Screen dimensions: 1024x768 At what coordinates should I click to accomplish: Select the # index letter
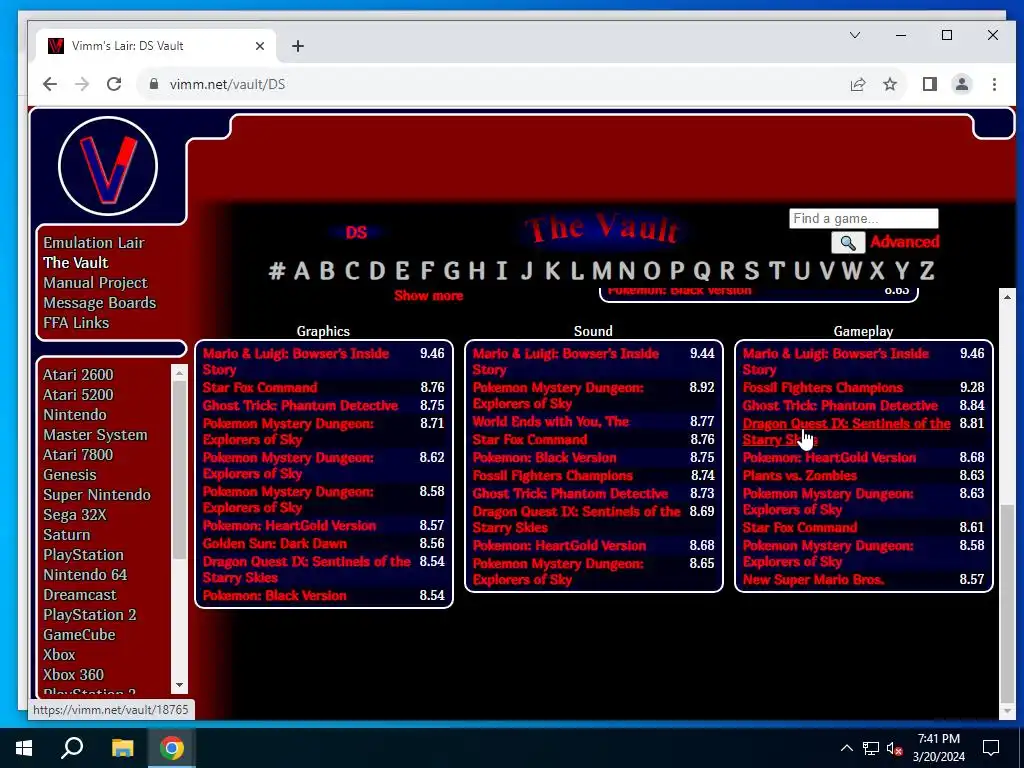277,270
